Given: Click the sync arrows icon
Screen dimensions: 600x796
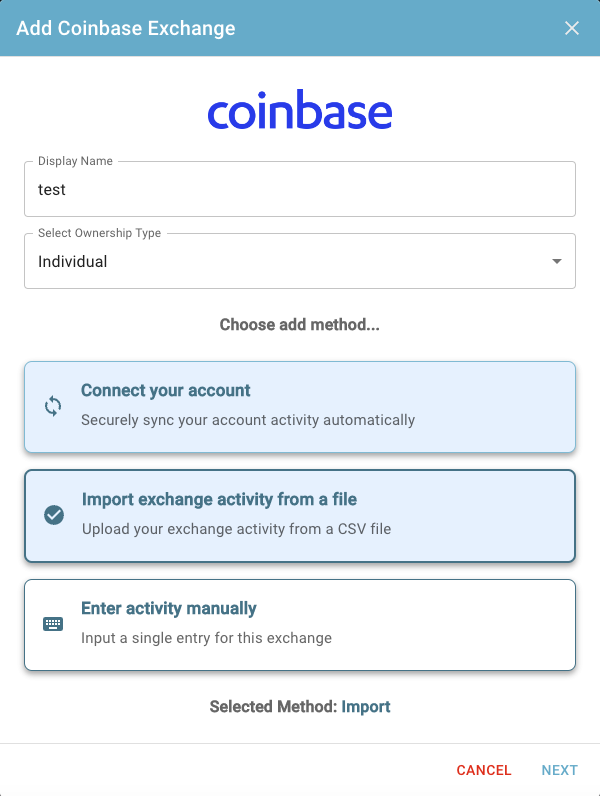Looking at the screenshot, I should 53,407.
